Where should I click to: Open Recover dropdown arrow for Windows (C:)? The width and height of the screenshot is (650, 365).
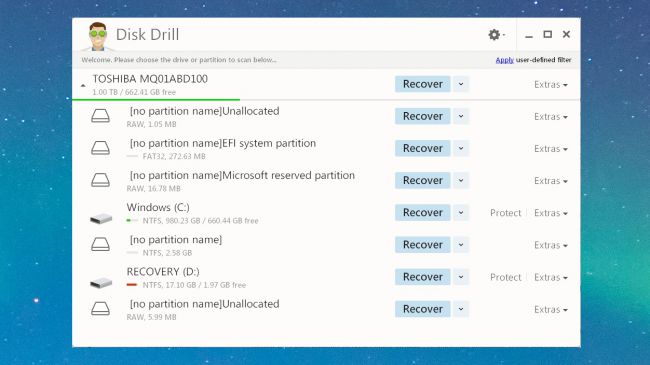click(461, 213)
